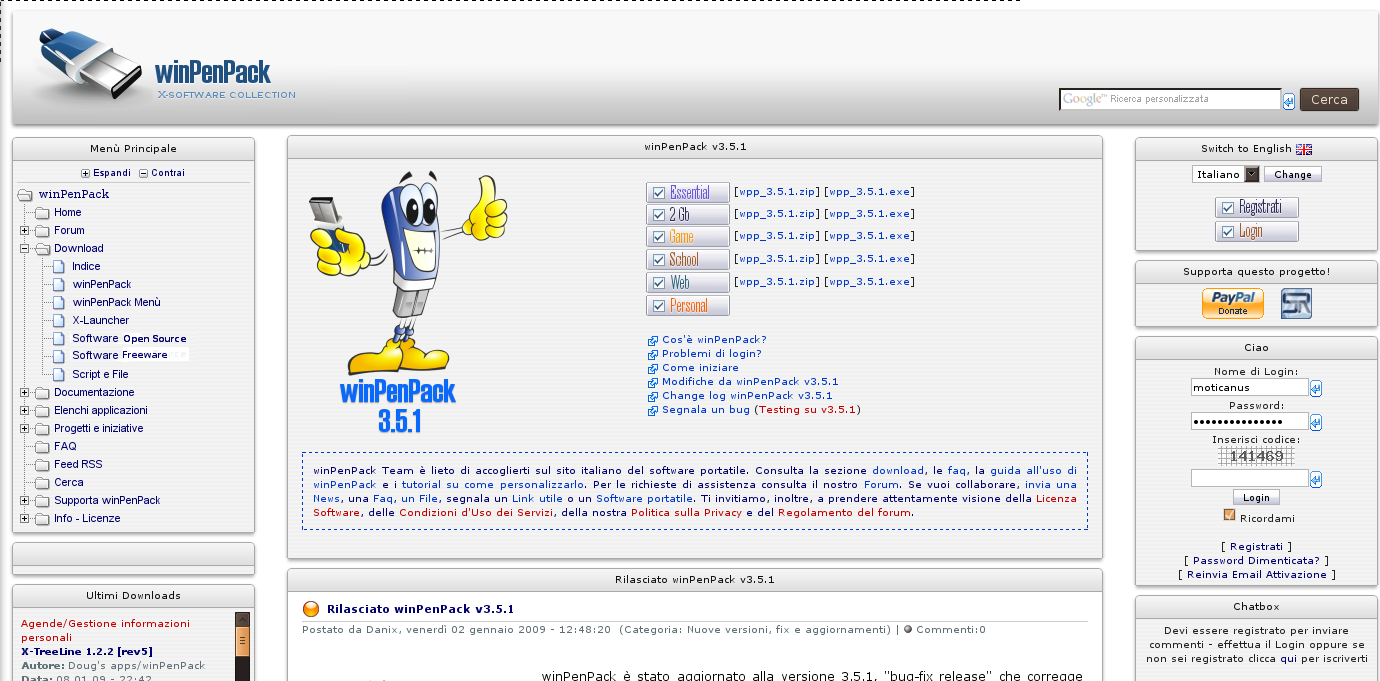This screenshot has height=681, width=1380.
Task: Click the Inserisci codice input field
Action: click(x=1249, y=479)
